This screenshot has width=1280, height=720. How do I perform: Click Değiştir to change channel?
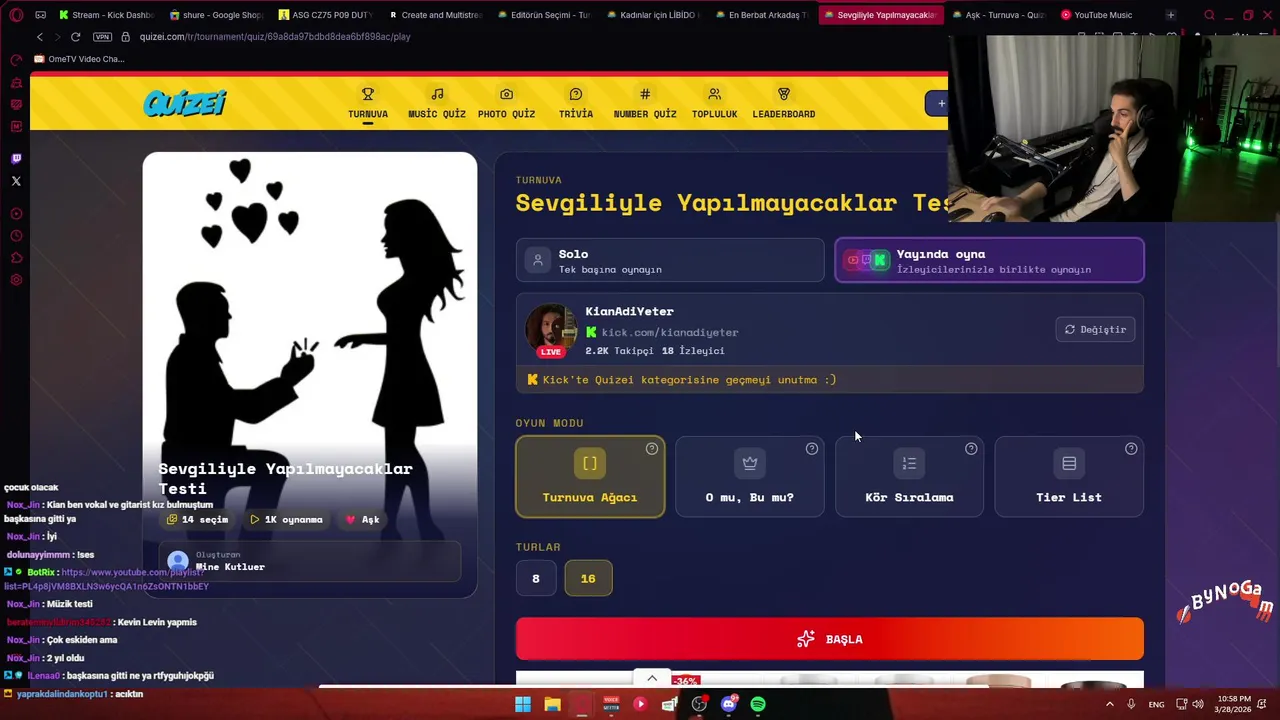pos(1096,329)
